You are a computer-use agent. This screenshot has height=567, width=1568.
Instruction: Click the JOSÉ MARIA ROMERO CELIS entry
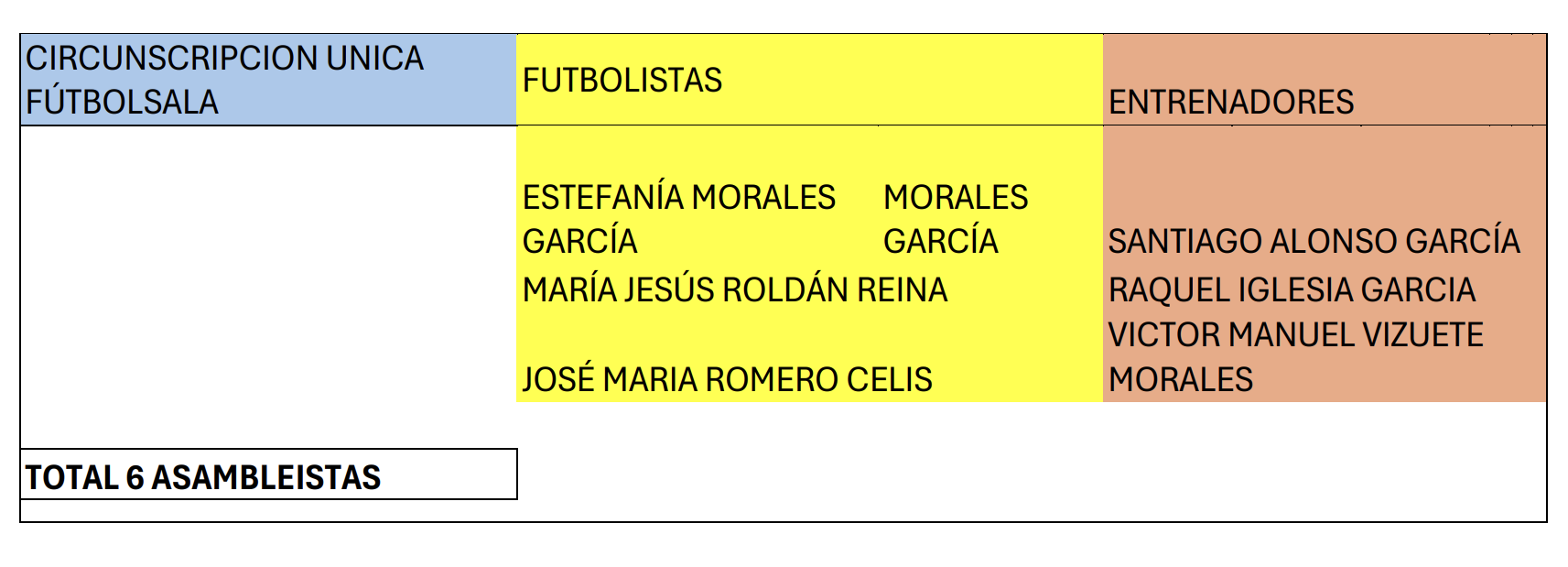click(x=727, y=379)
